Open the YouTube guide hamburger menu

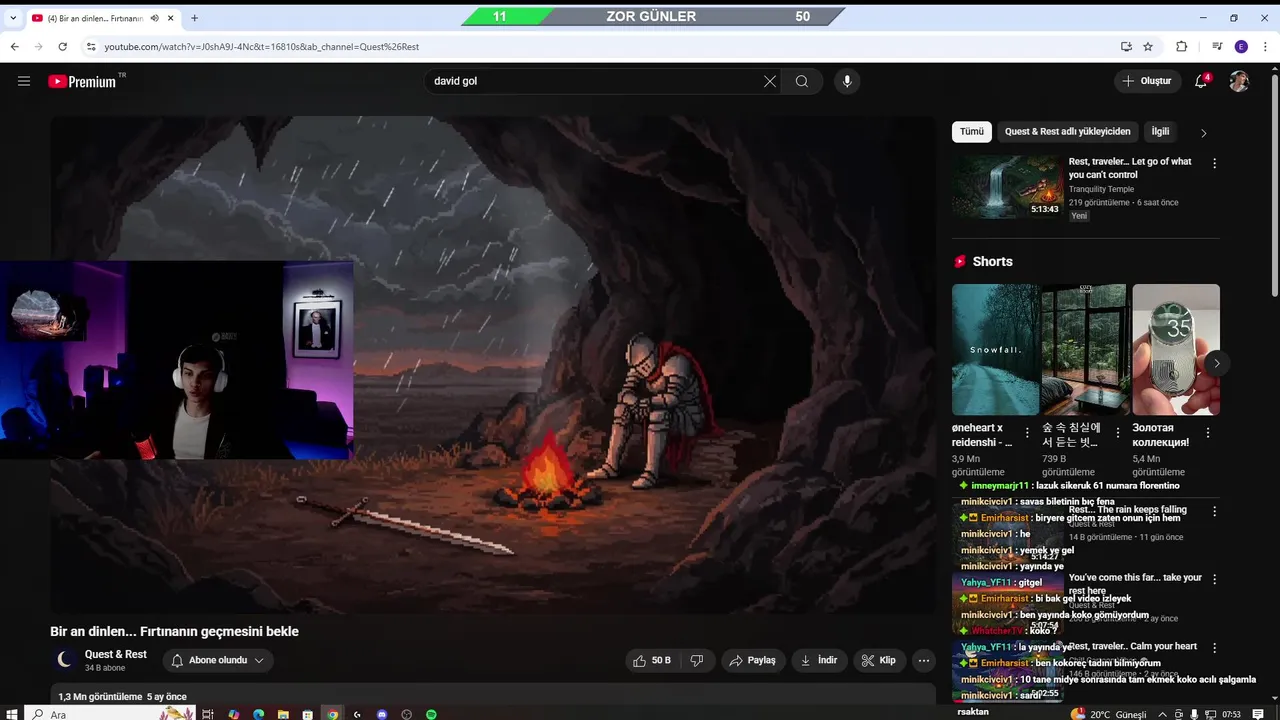point(24,81)
